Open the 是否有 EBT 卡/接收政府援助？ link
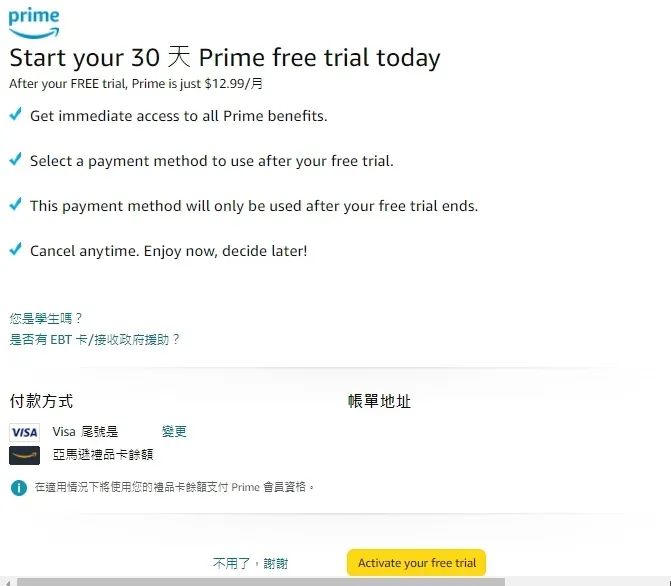671x586 pixels. [95, 340]
